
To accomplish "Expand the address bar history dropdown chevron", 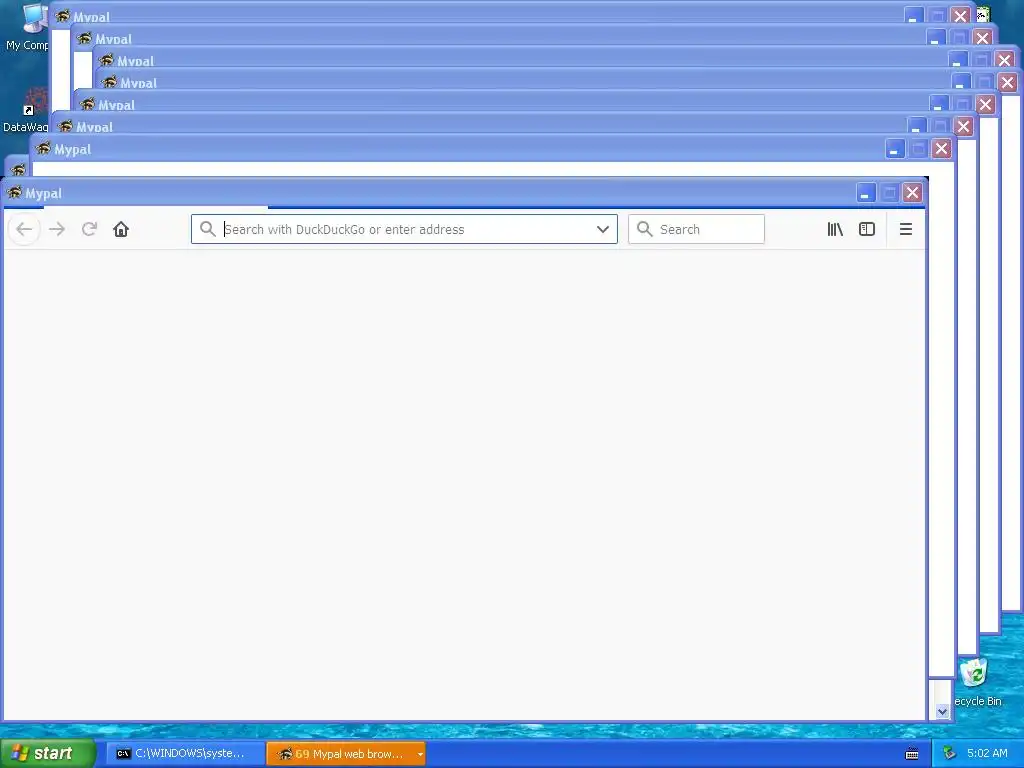I will click(603, 229).
